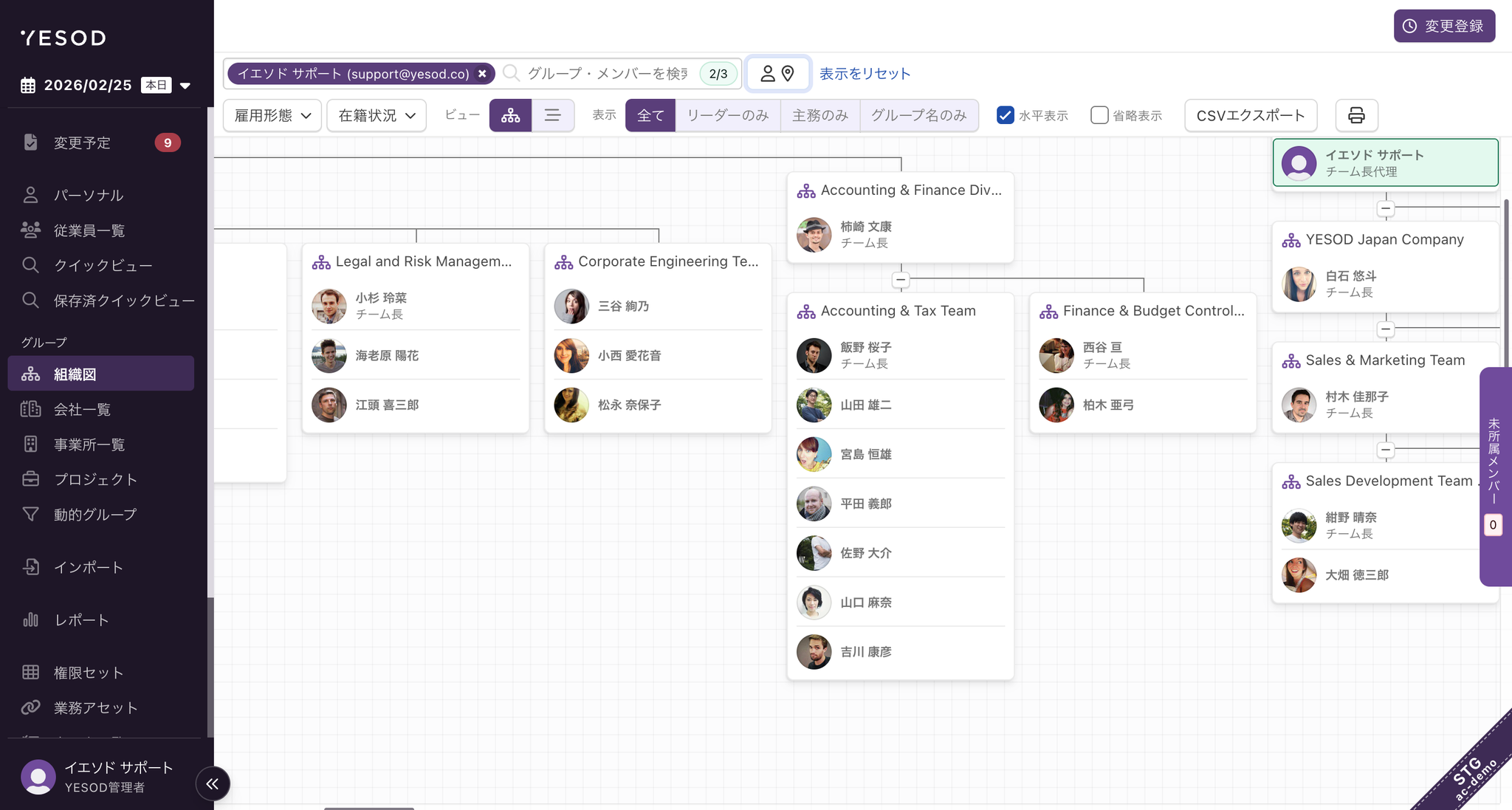This screenshot has width=1512, height=810.
Task: Open クイックビュー from the sidebar
Action: pyautogui.click(x=103, y=265)
